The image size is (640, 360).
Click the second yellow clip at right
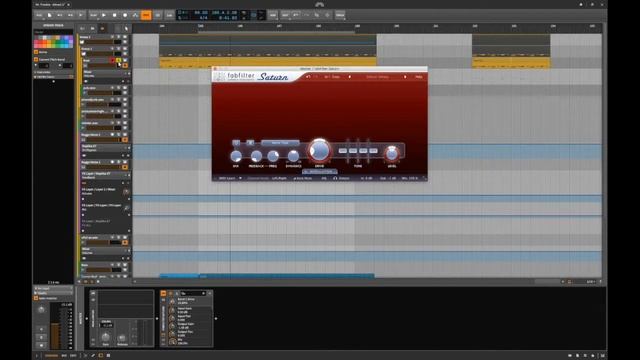tap(511, 62)
